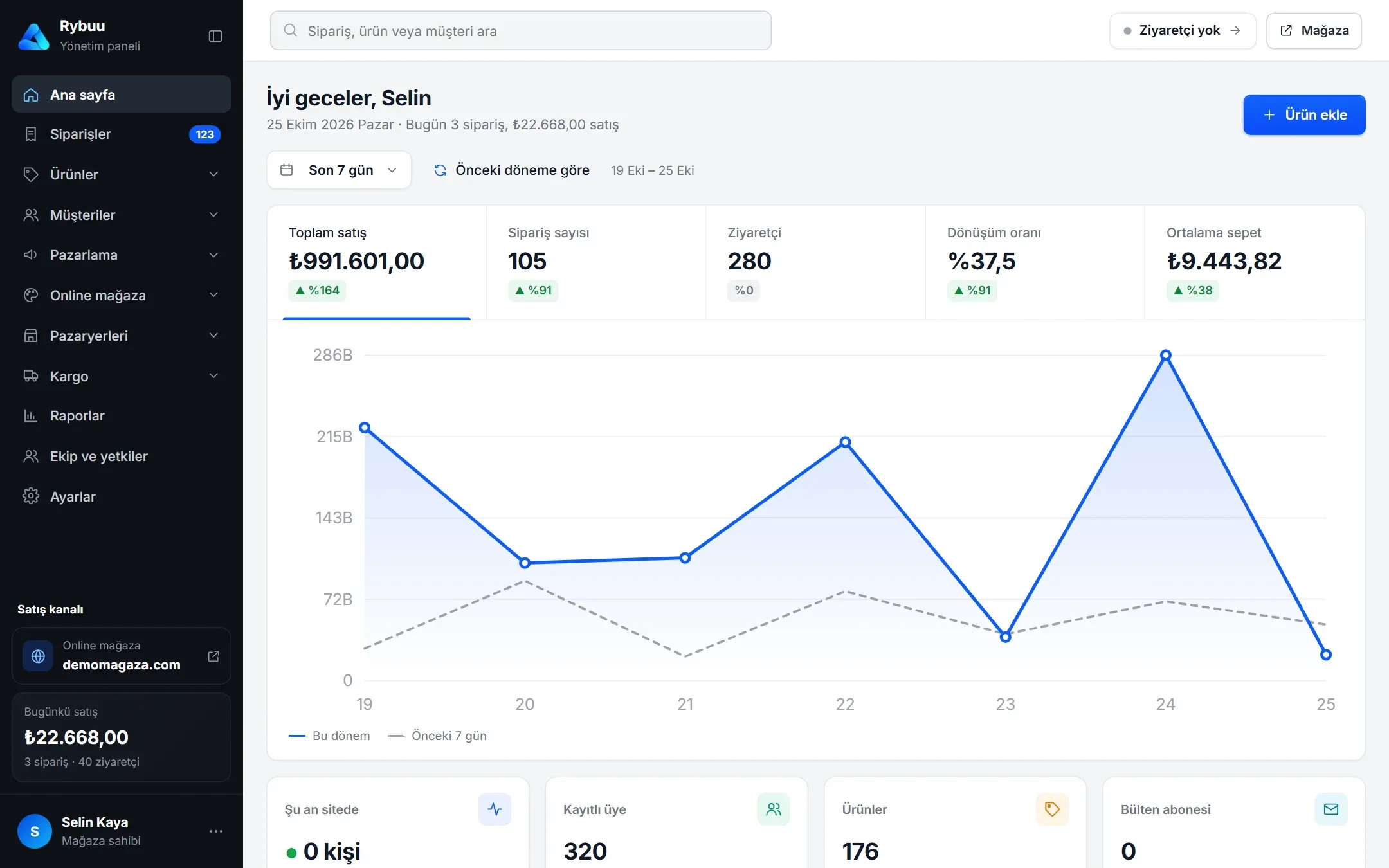Click the 123 orders badge
Image resolution: width=1389 pixels, height=868 pixels.
[204, 134]
